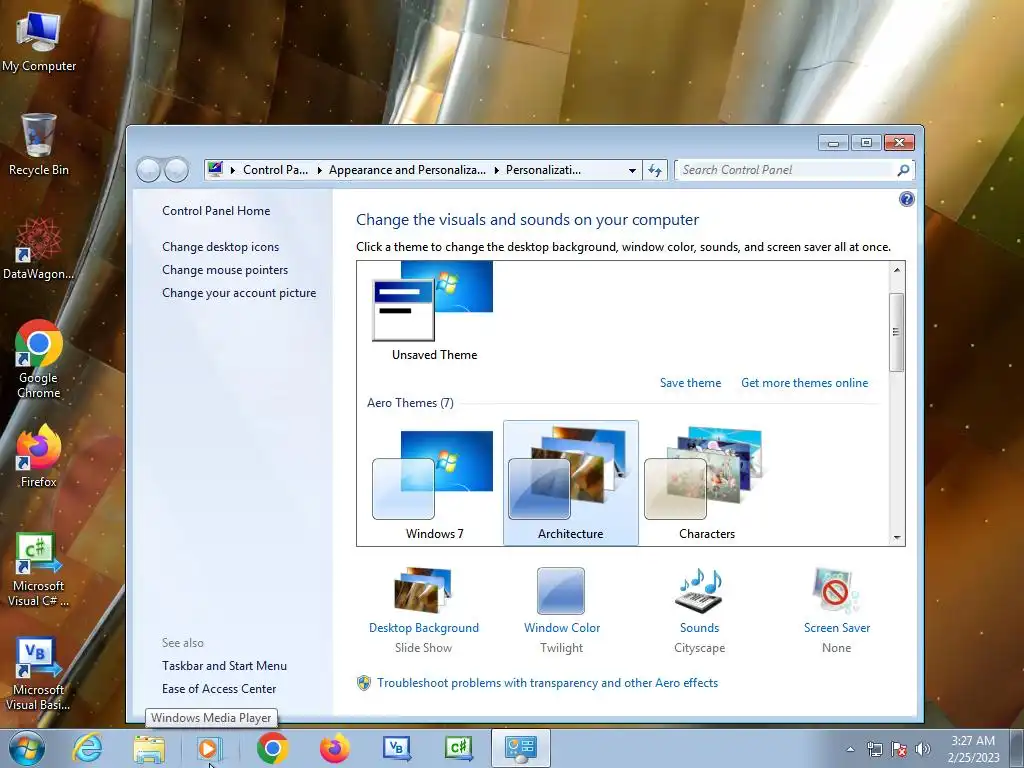Open Change desktop icons link

(221, 247)
